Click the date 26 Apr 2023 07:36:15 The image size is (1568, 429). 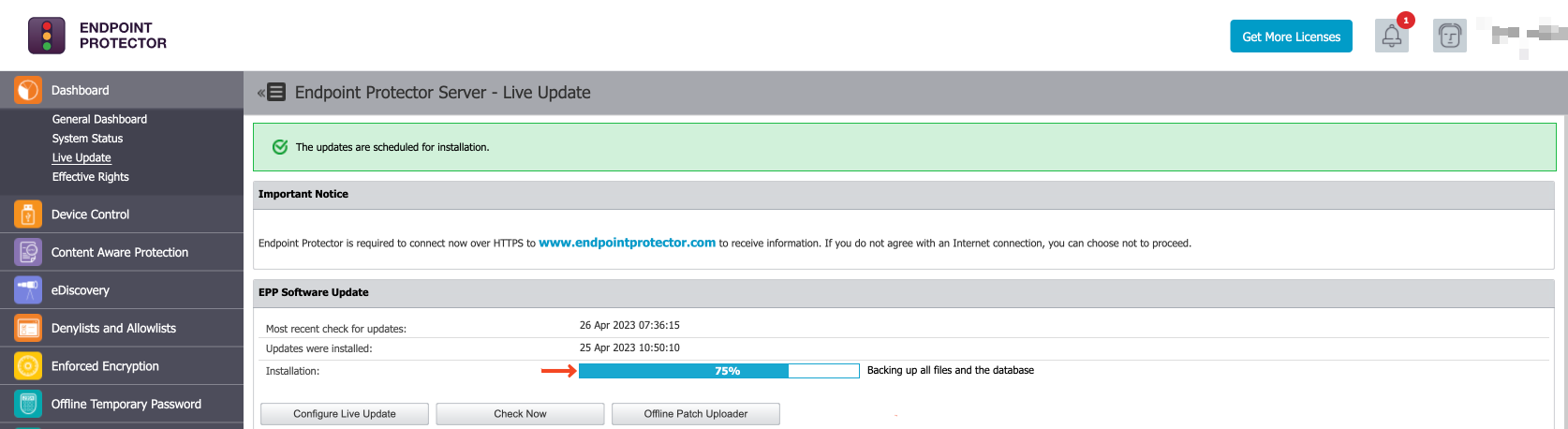tap(629, 325)
